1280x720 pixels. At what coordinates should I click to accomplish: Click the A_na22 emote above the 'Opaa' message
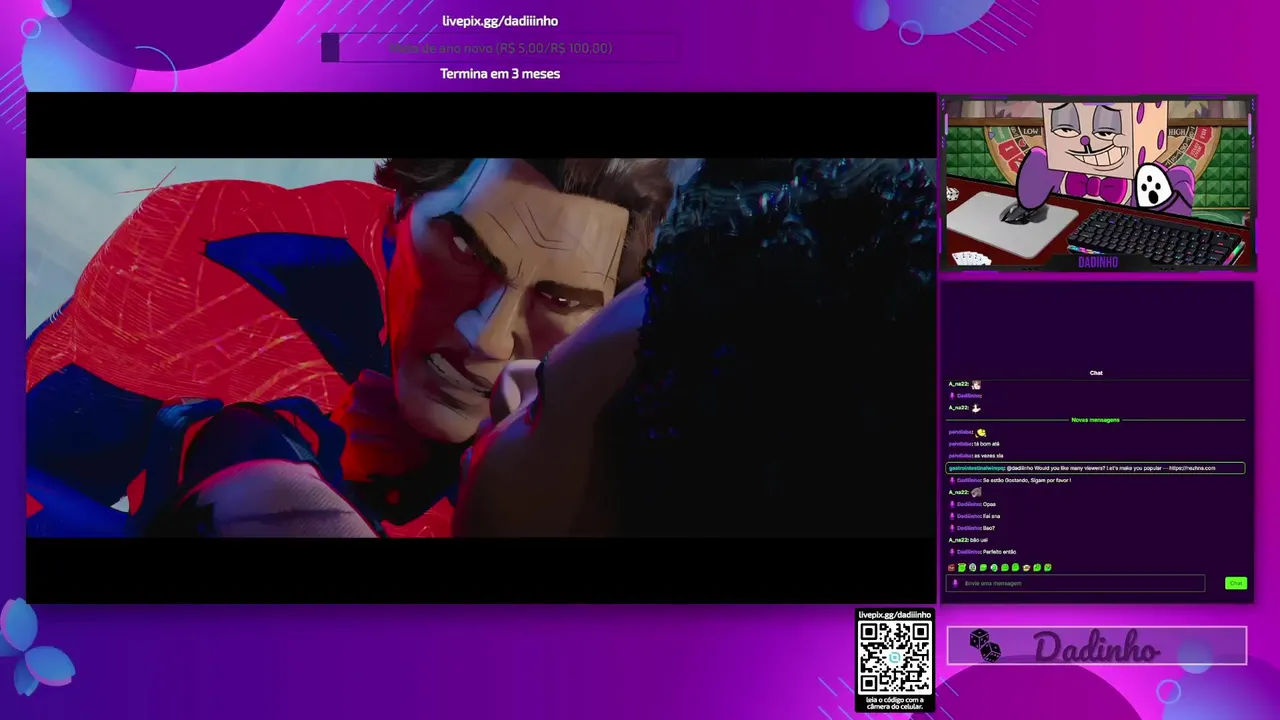click(976, 492)
